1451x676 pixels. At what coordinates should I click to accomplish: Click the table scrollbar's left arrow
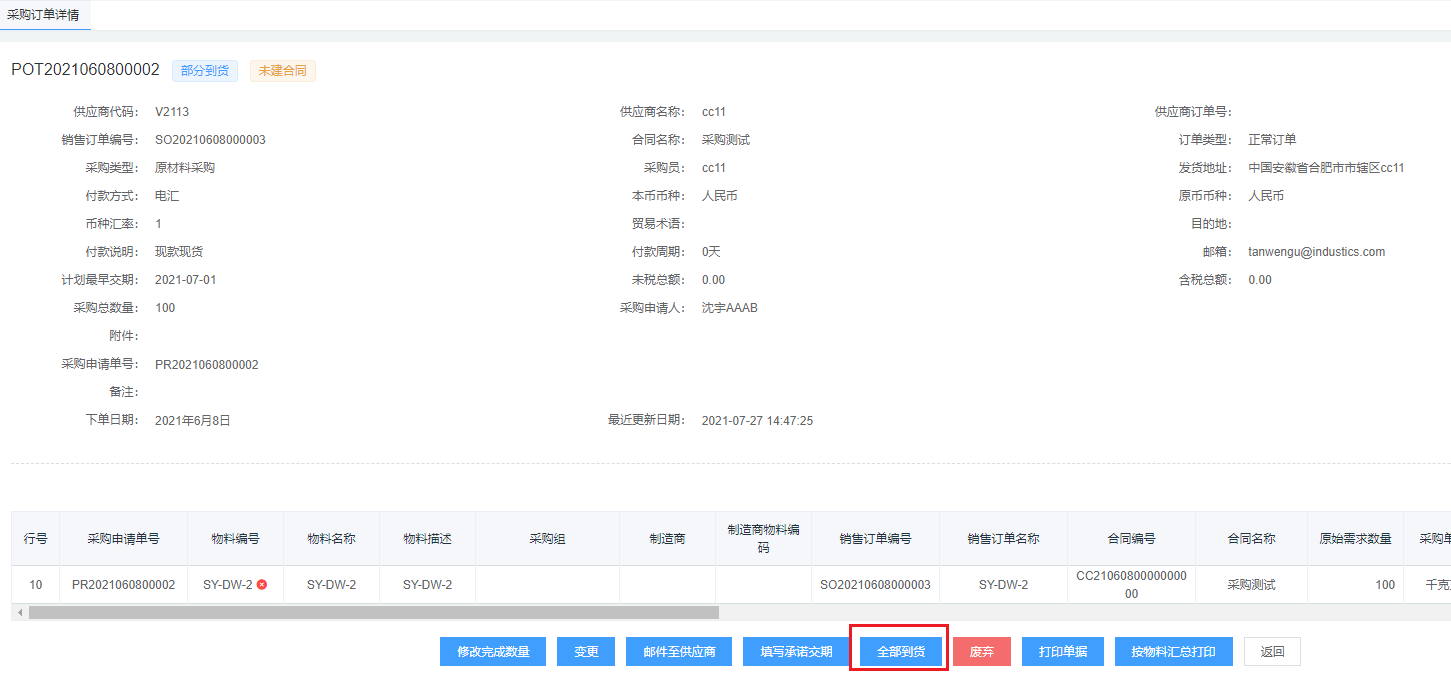pos(18,612)
